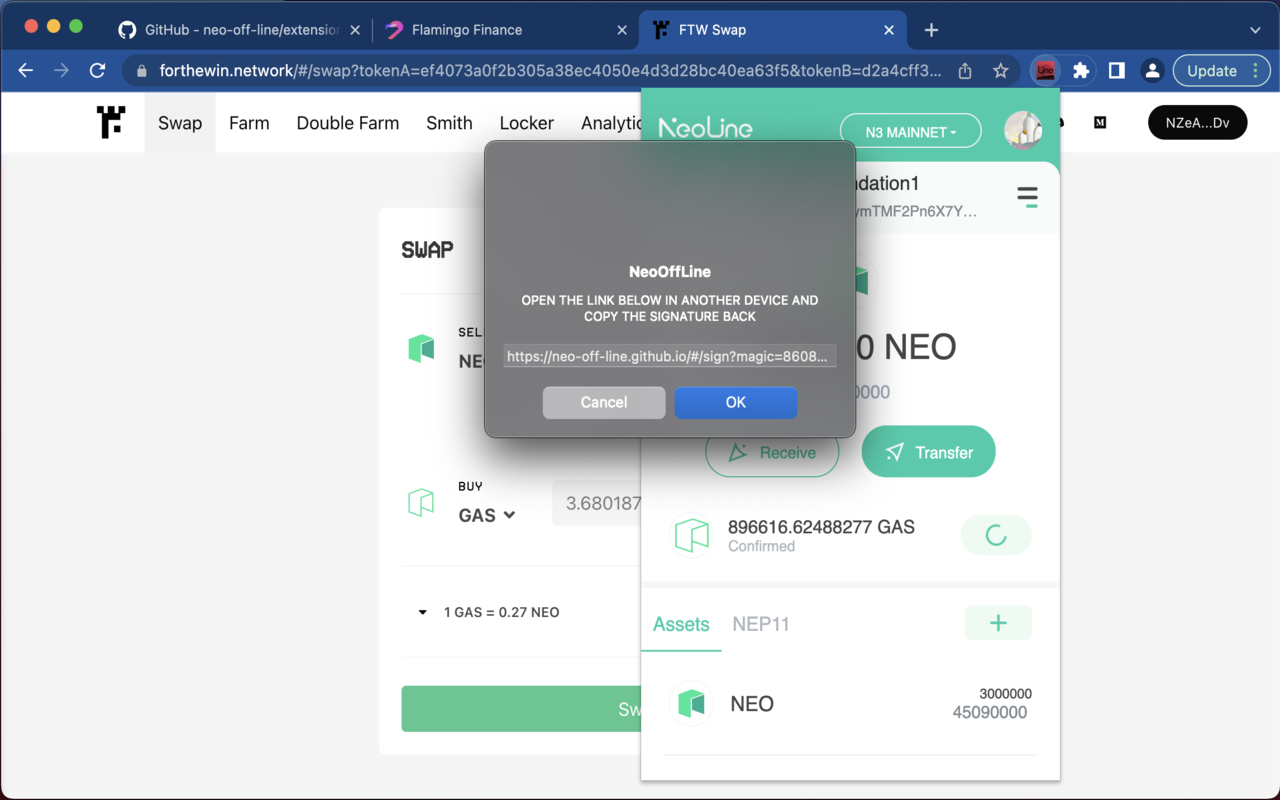Open the N3 MAINNET network dropdown
This screenshot has height=800, width=1280.
(910, 132)
